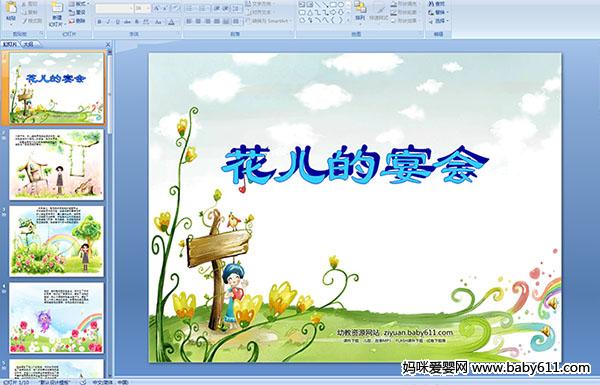
Task: Open the Line Spacing dropdown
Action: [x=237, y=8]
